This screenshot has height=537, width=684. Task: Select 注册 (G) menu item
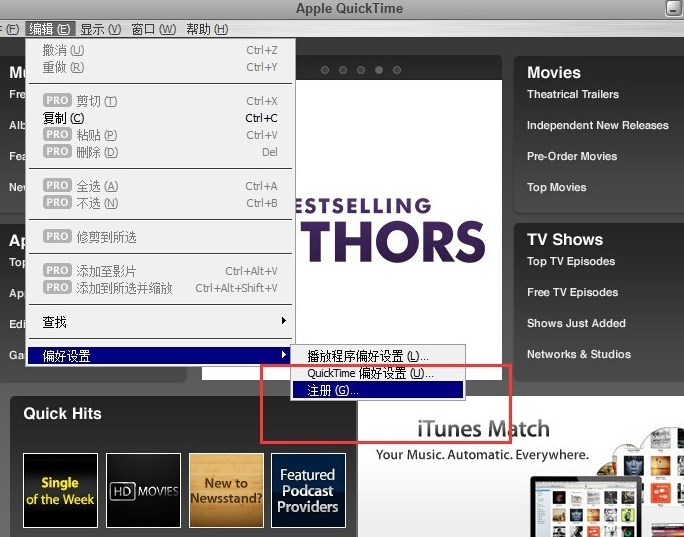378,390
